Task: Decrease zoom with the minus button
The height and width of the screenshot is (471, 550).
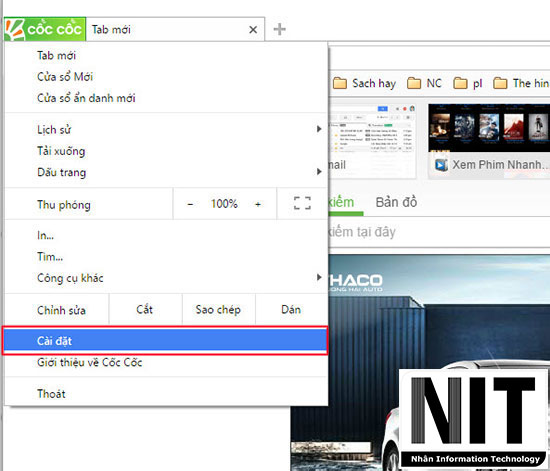Action: (190, 204)
